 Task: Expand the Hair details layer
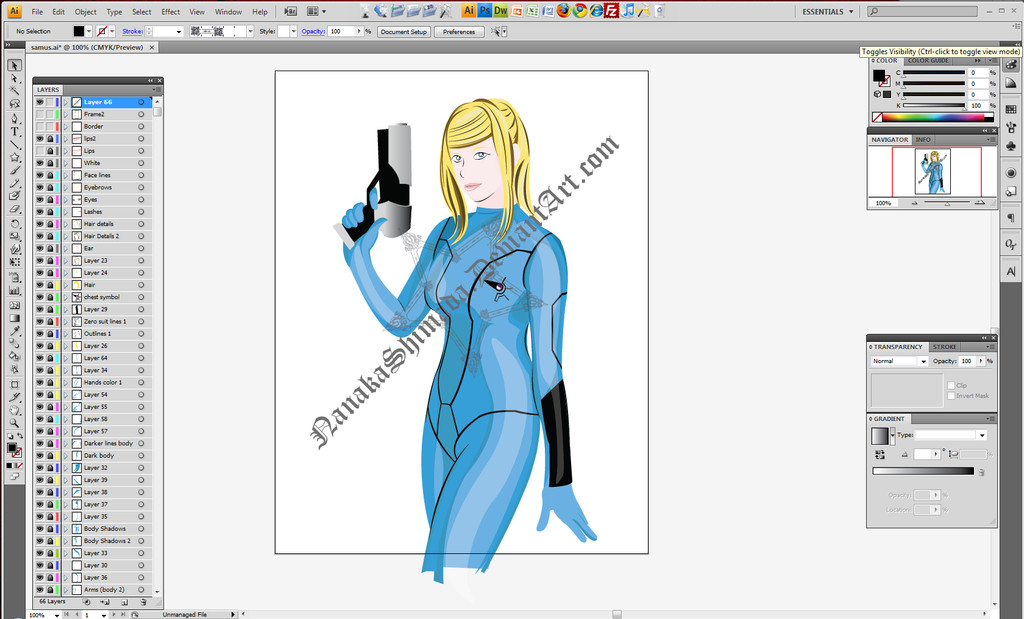click(x=65, y=224)
